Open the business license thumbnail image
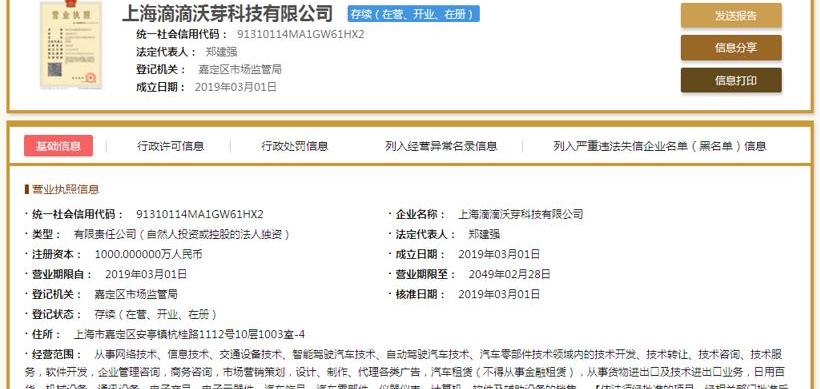Viewport: 820px width, 389px height. click(71, 44)
